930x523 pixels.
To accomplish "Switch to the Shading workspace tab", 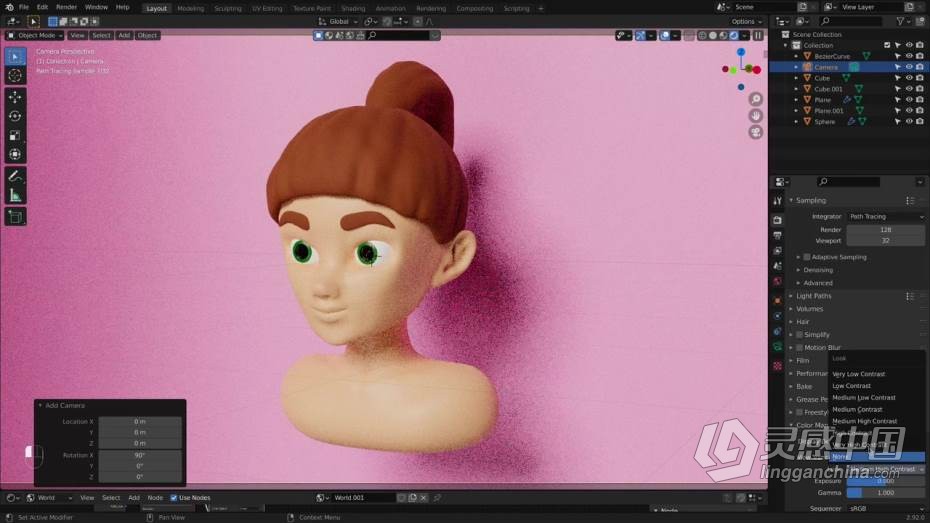I will [x=353, y=9].
